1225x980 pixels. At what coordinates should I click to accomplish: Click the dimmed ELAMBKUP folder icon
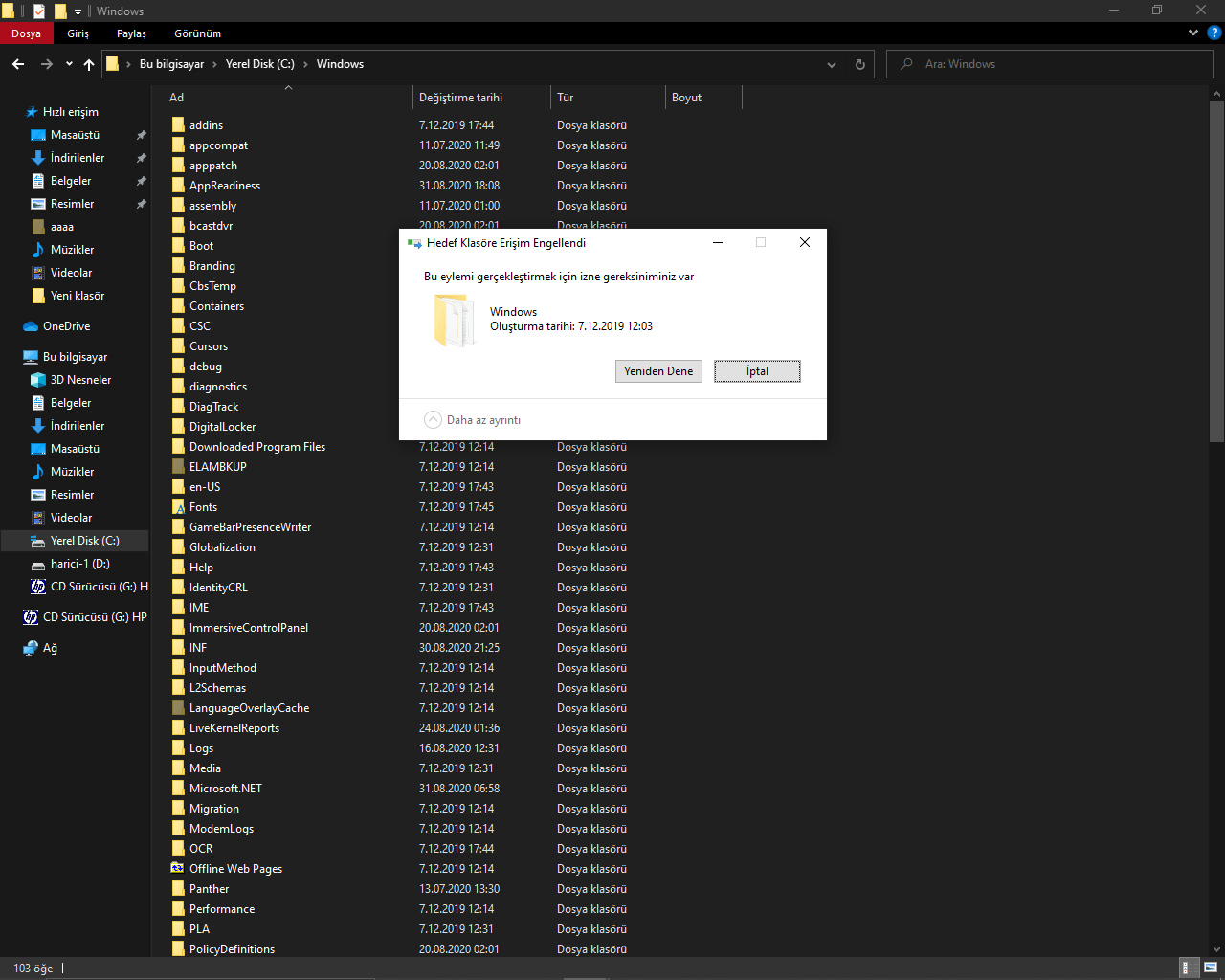178,467
